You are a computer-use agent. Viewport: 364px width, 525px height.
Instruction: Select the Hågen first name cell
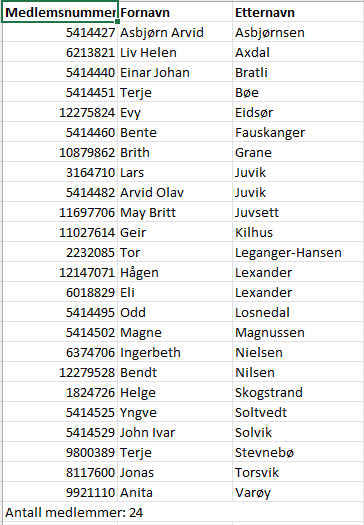[175, 272]
